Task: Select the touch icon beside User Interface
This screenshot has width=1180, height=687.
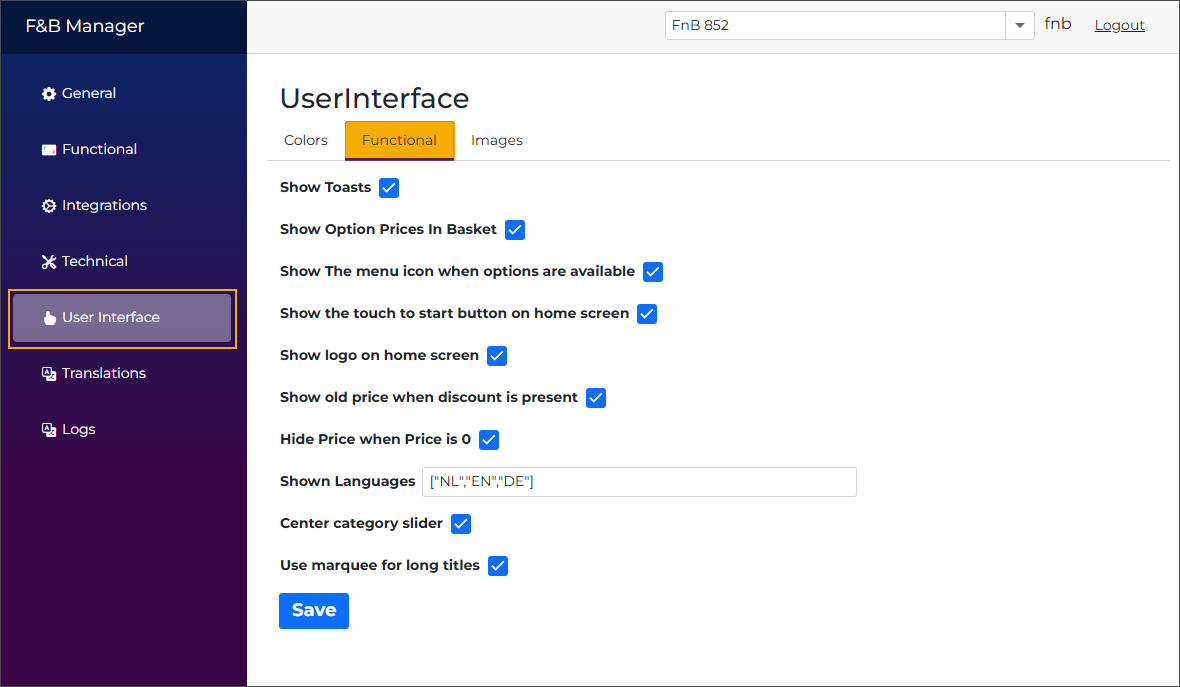Action: [x=48, y=317]
